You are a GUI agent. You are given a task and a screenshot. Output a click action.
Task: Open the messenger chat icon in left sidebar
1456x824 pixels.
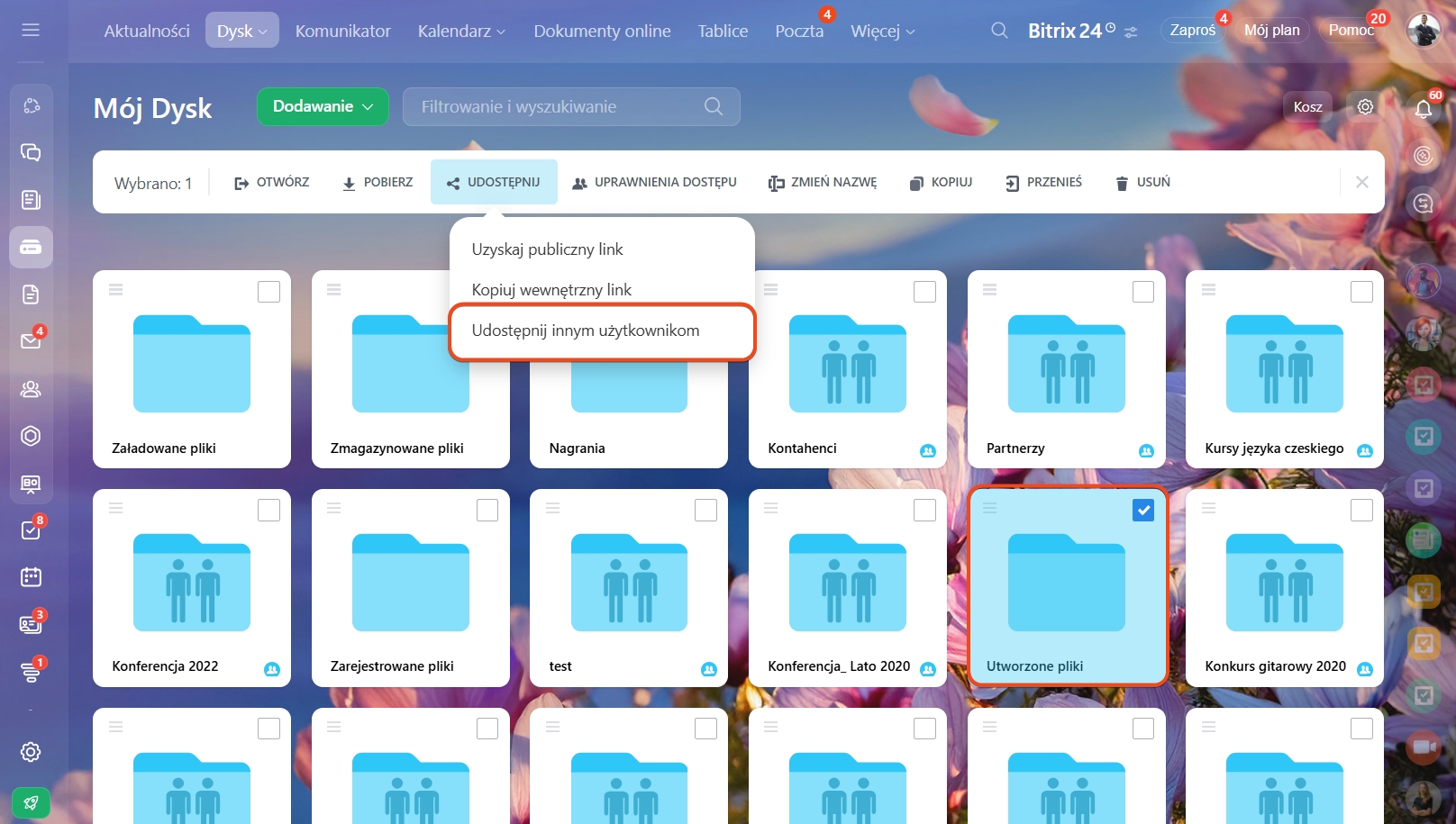[31, 152]
